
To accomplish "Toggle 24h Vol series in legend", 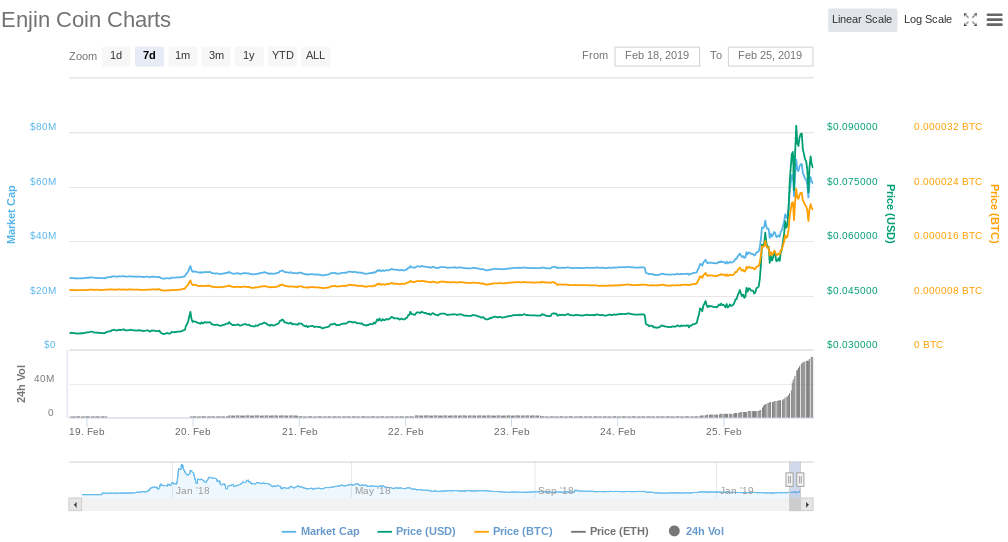I will pos(696,531).
